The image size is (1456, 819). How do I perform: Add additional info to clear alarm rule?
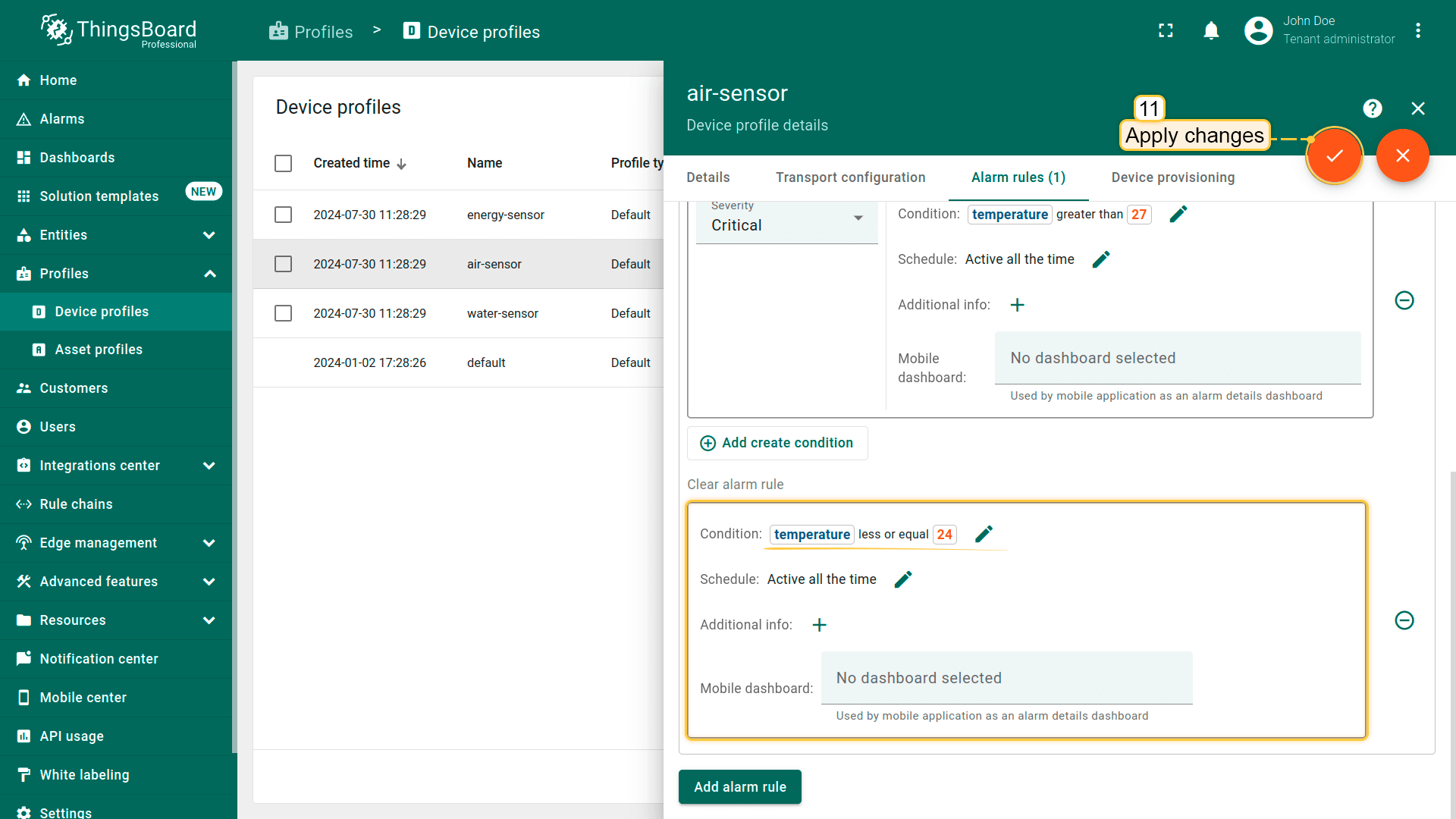coord(819,625)
